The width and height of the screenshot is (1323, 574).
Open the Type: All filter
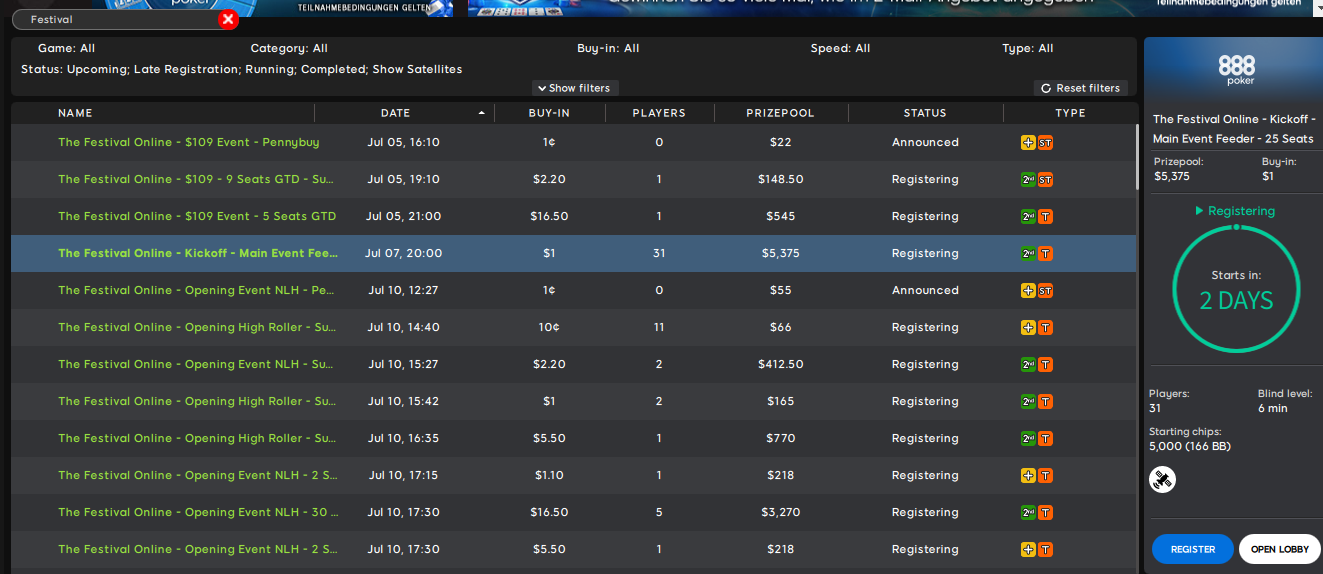click(x=1028, y=48)
